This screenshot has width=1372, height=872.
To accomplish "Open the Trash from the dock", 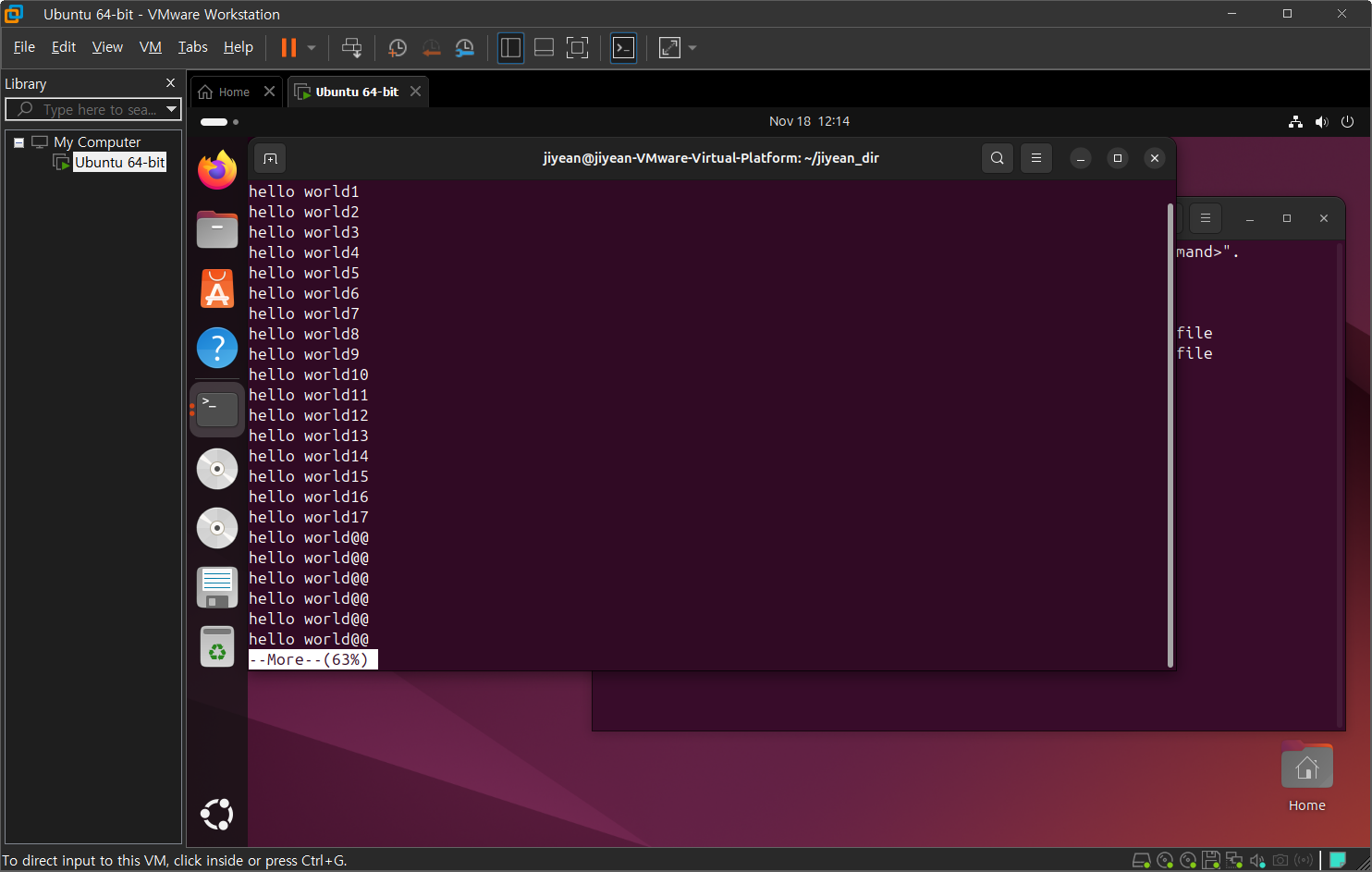I will tap(217, 646).
